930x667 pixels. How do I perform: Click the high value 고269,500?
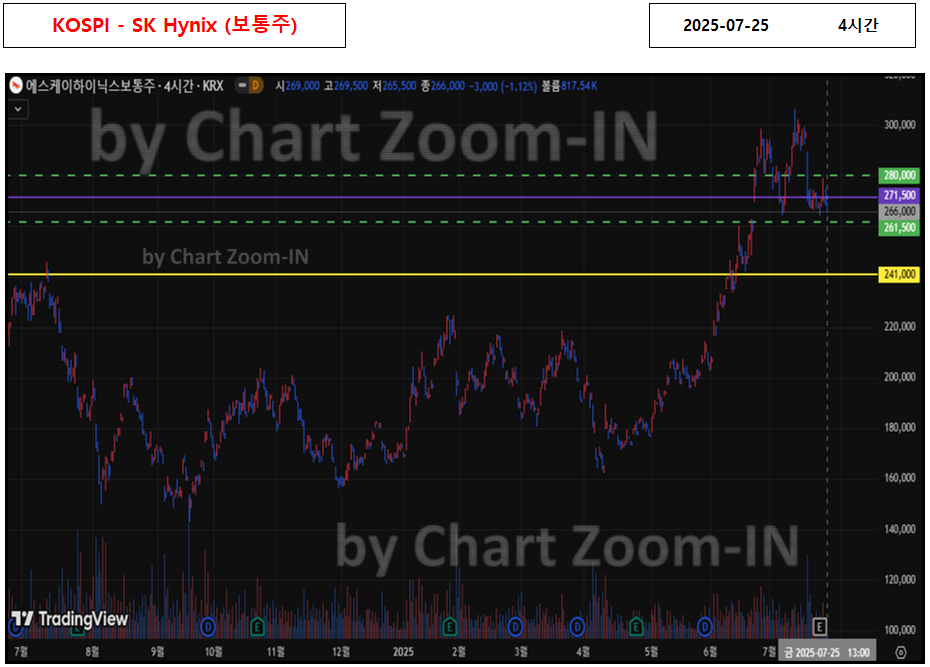click(x=346, y=86)
